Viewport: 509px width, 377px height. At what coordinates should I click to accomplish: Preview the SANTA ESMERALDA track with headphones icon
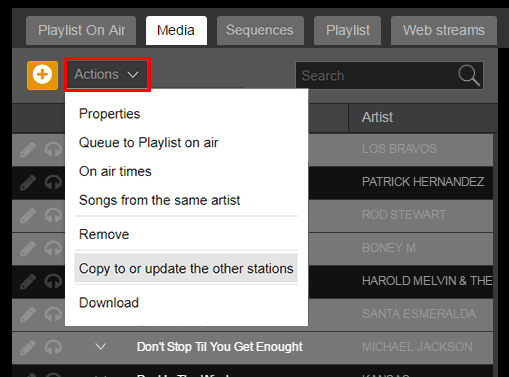coord(53,315)
